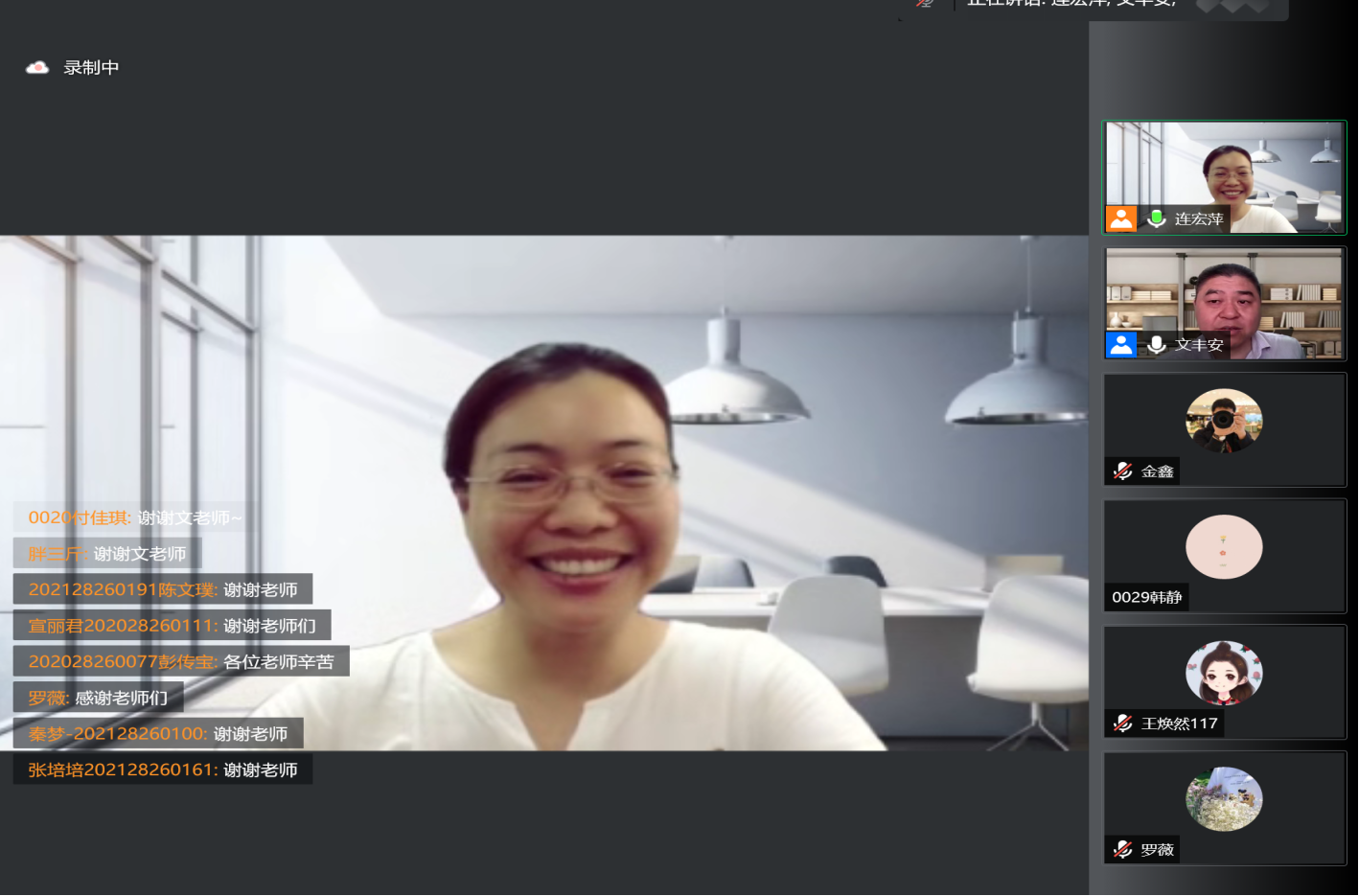The height and width of the screenshot is (896, 1359).
Task: Click the blue user badge on 文丰安's tile
Action: (x=1120, y=344)
